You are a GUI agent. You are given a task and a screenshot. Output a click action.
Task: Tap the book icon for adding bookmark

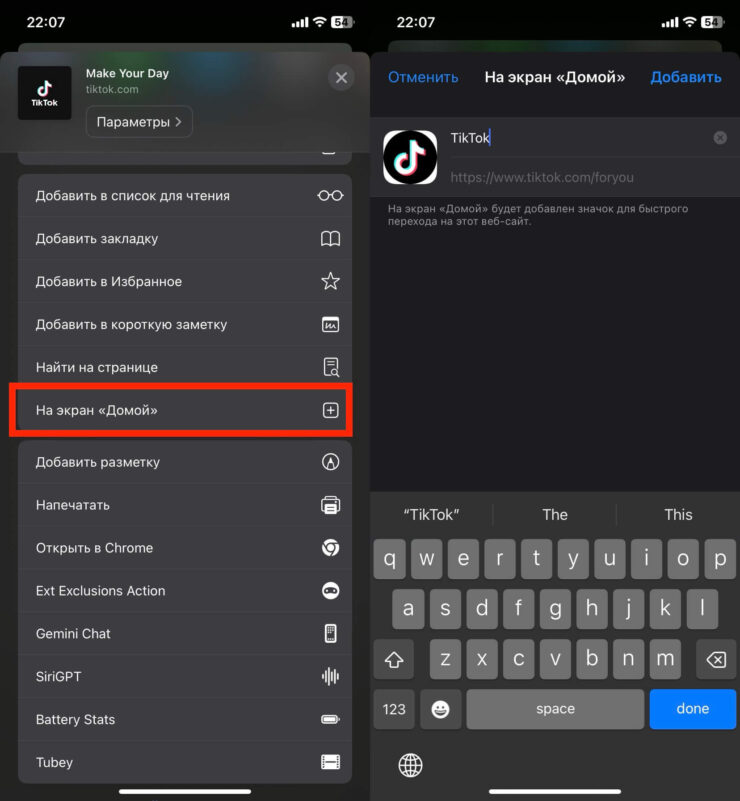pos(330,239)
